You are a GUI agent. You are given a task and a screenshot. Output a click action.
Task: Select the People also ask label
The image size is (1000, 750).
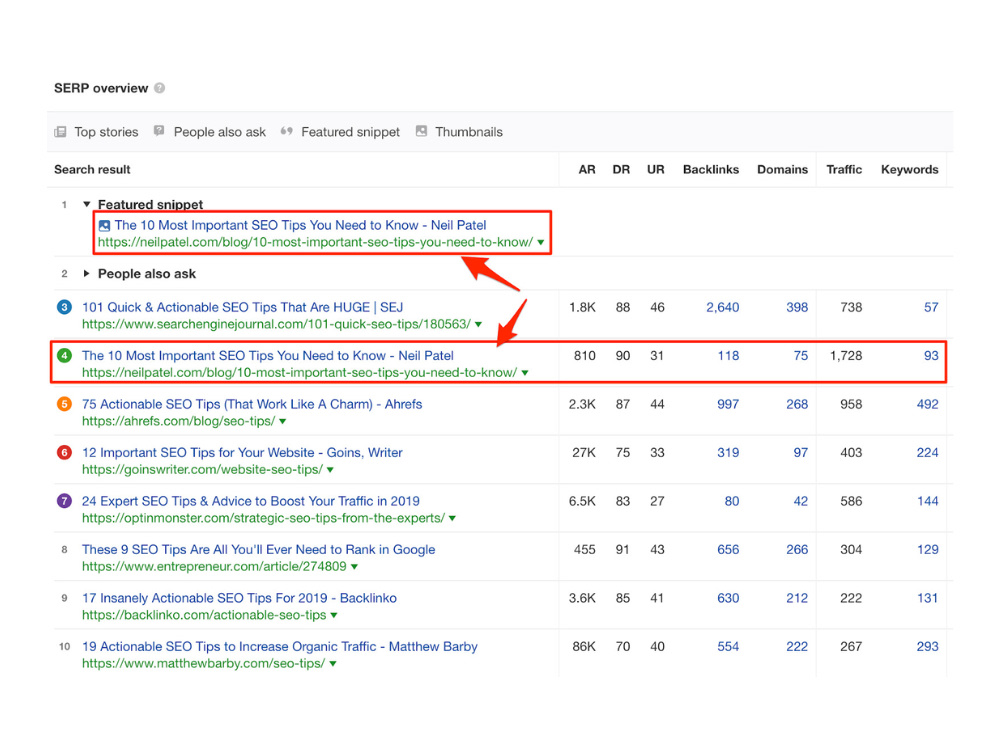coord(220,132)
